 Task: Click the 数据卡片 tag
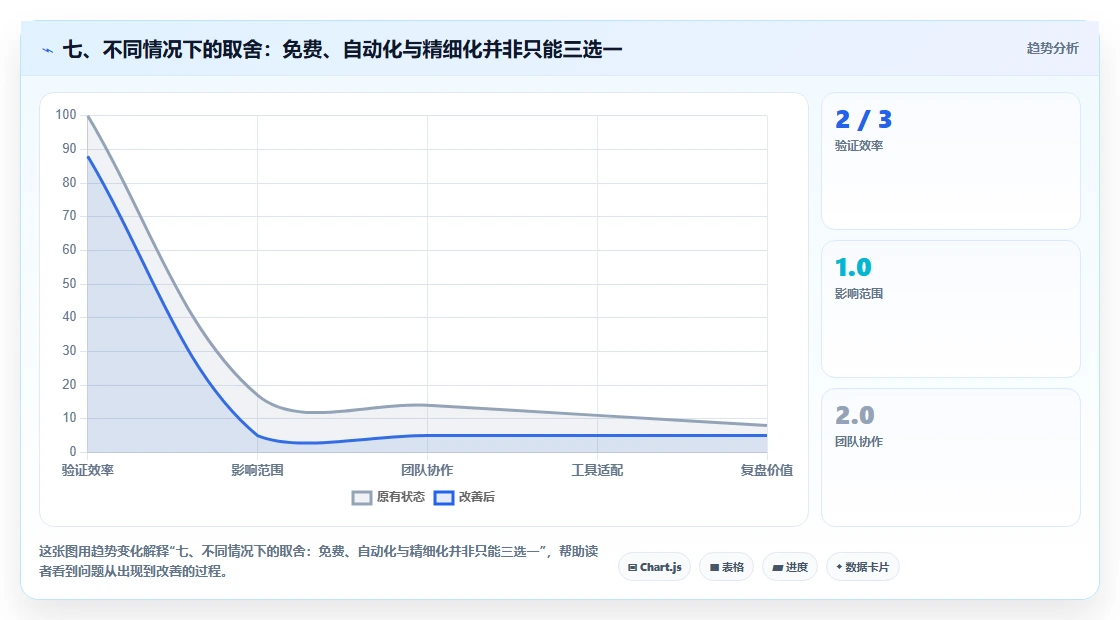(x=863, y=567)
